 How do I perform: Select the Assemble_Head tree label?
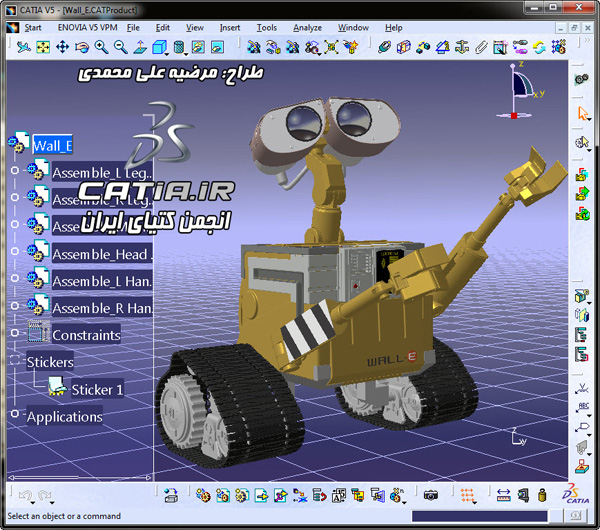[x=102, y=254]
